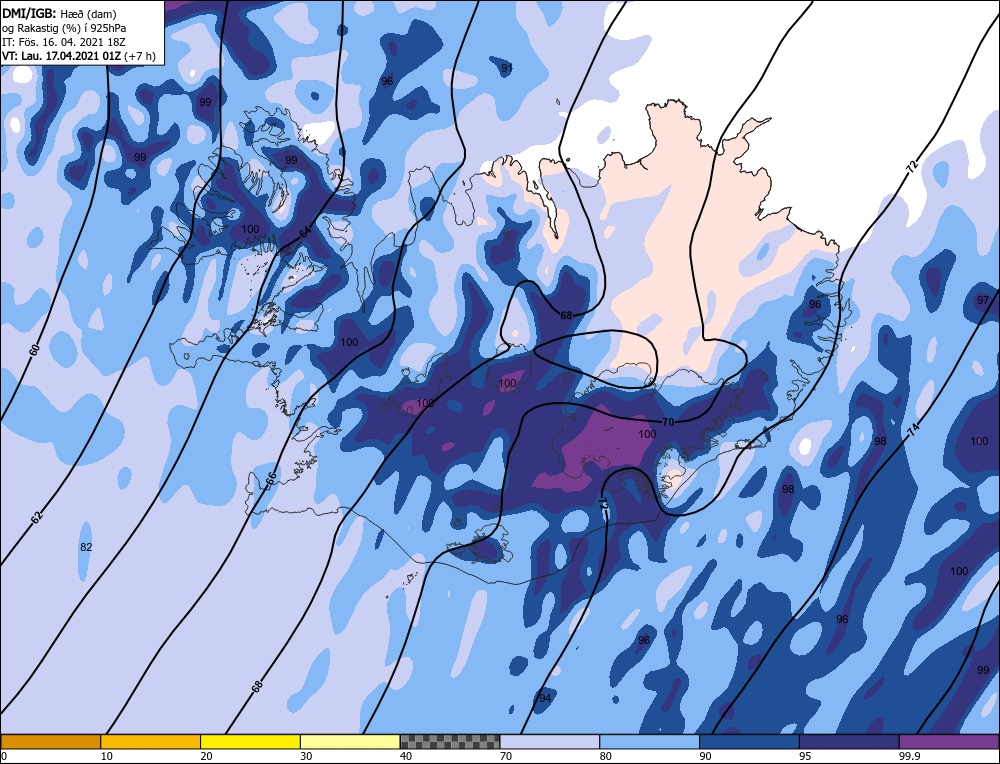The width and height of the screenshot is (1000, 764).
Task: Click the '94' humidity value label
Action: point(545,698)
